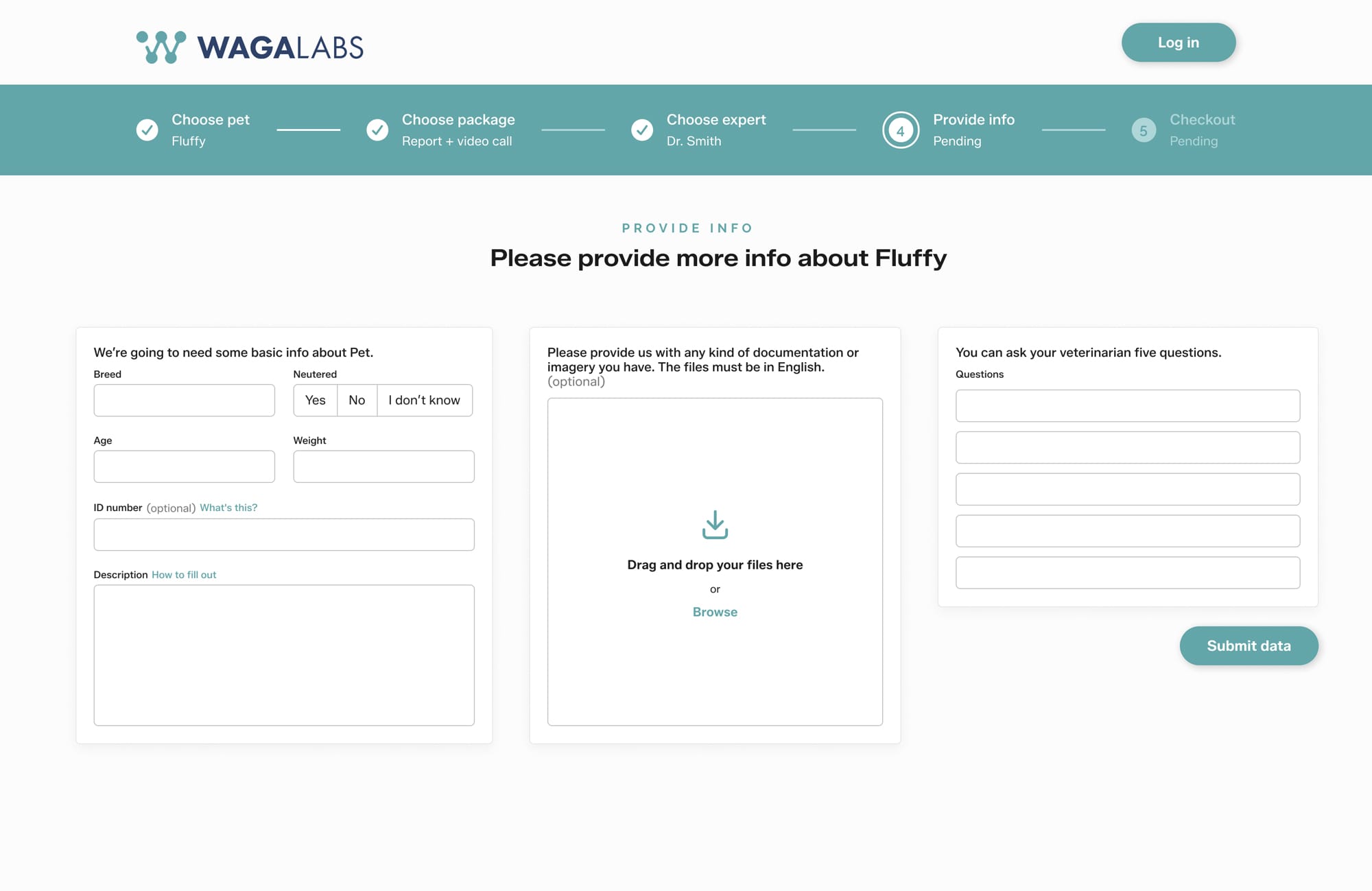Click the Choose pet step checkmark icon
The width and height of the screenshot is (1372, 891).
tap(147, 130)
